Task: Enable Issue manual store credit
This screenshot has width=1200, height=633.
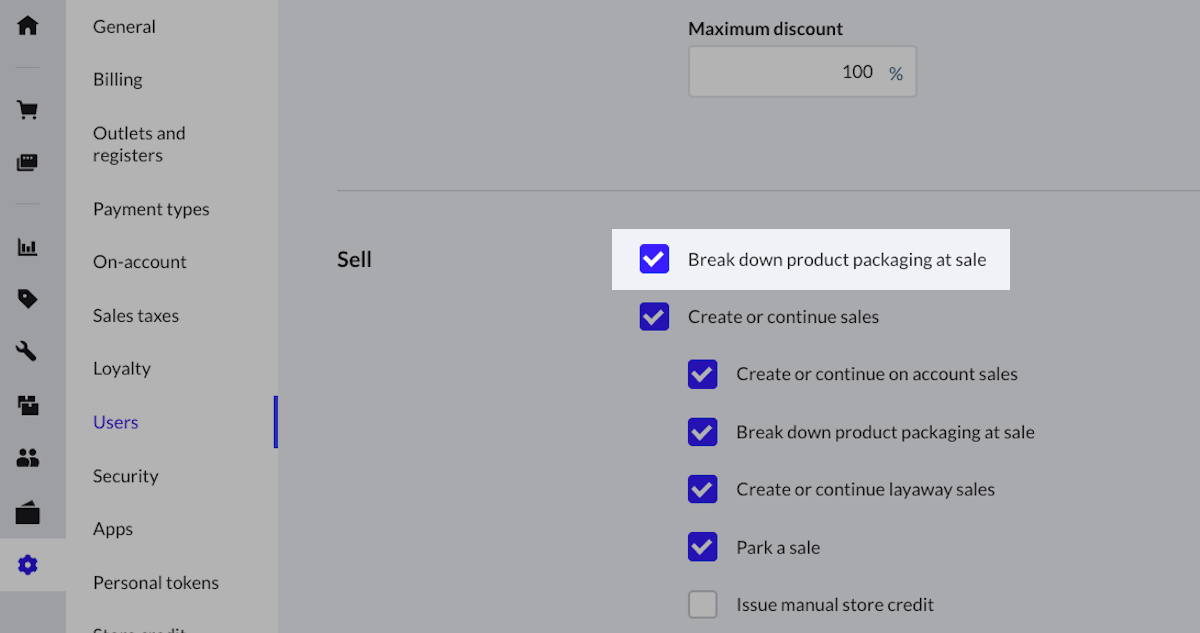Action: (702, 604)
